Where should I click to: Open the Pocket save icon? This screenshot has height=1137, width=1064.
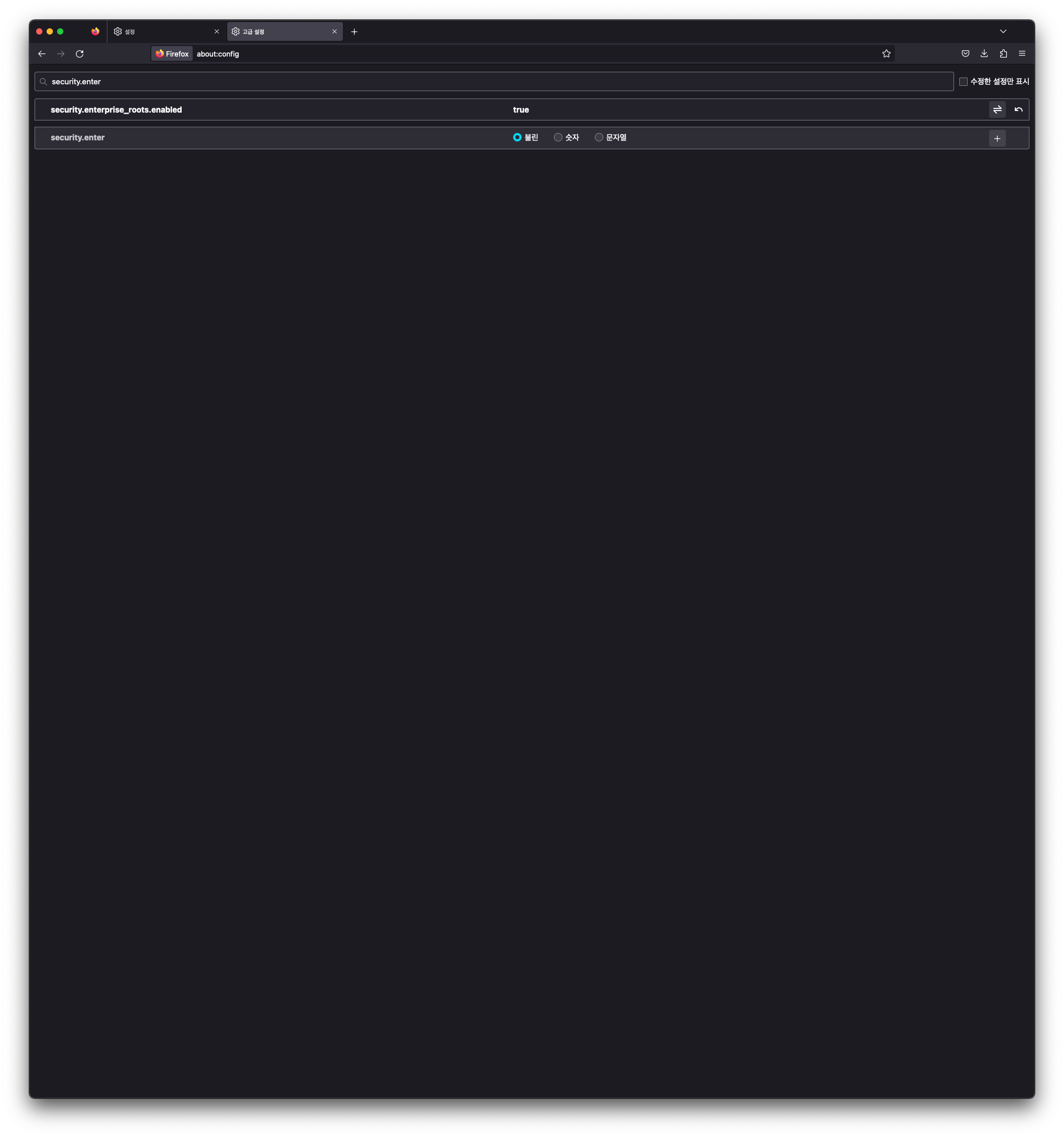click(x=965, y=54)
